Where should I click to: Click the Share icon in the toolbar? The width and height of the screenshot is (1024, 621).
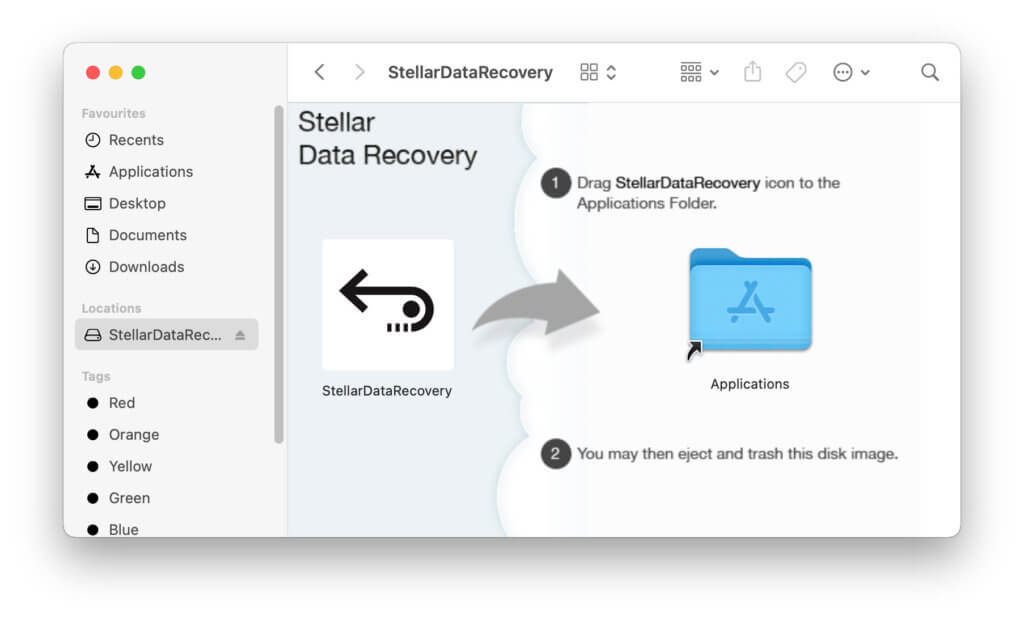tap(752, 72)
